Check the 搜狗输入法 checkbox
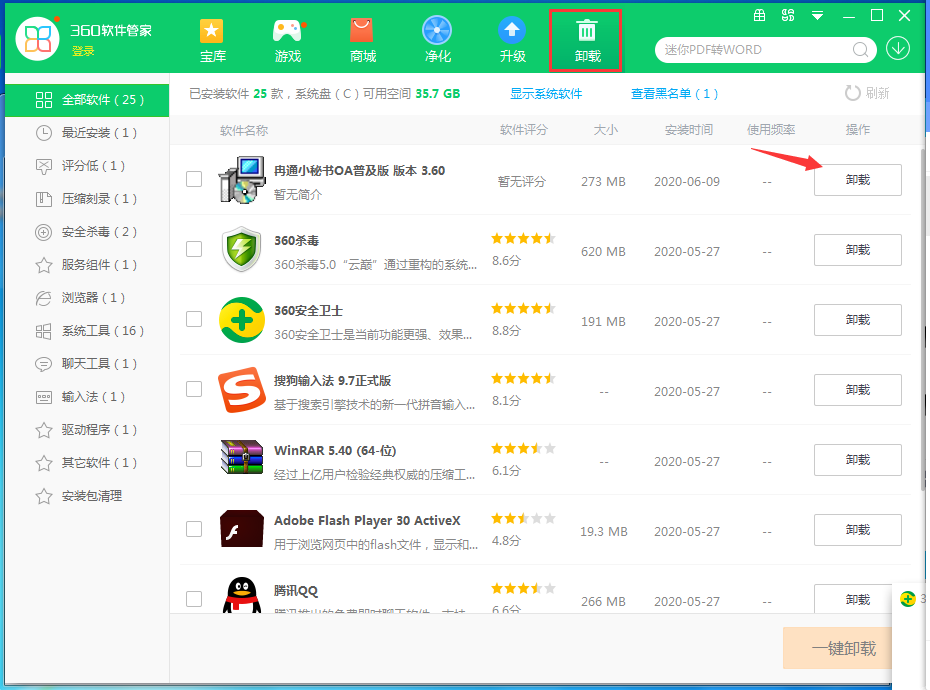Screen dimensions: 930x690 coord(194,389)
